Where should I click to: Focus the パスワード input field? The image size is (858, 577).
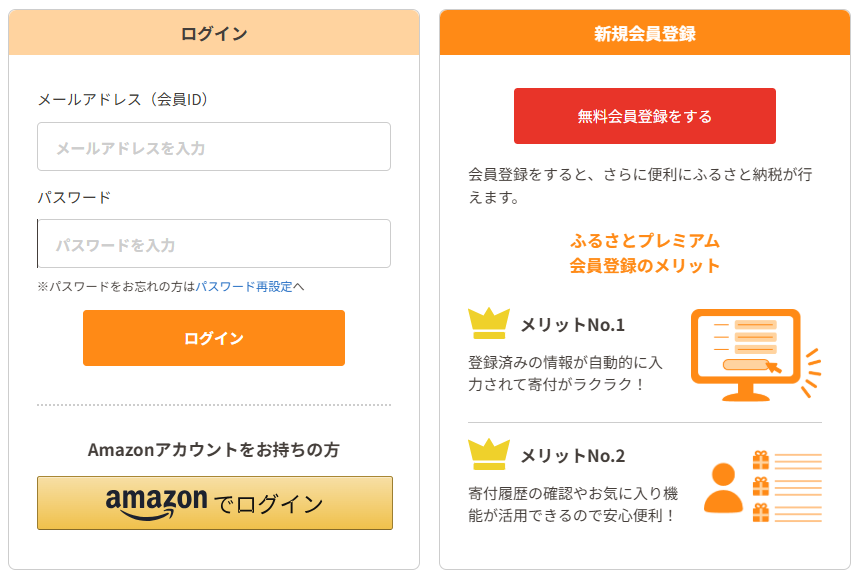[214, 244]
